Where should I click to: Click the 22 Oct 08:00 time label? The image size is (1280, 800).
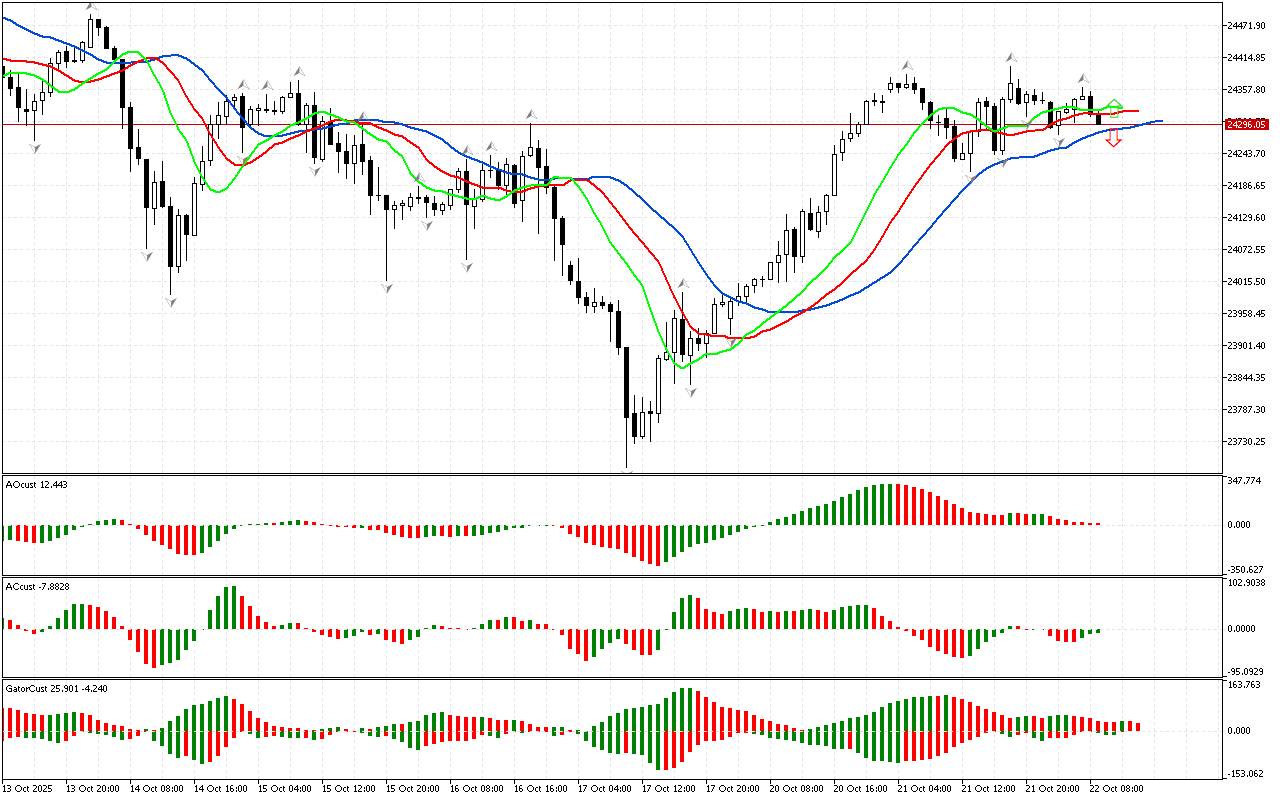point(1115,788)
